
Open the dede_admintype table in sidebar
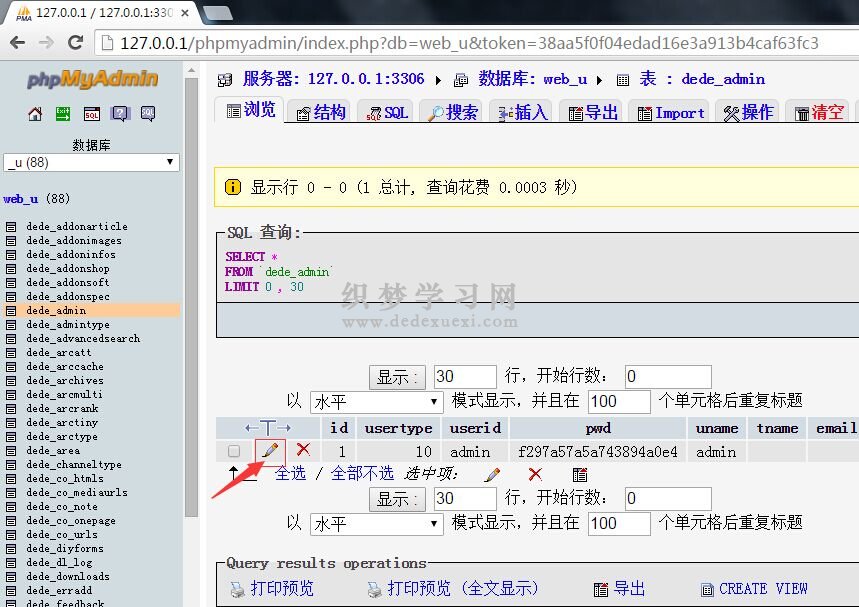pos(68,325)
